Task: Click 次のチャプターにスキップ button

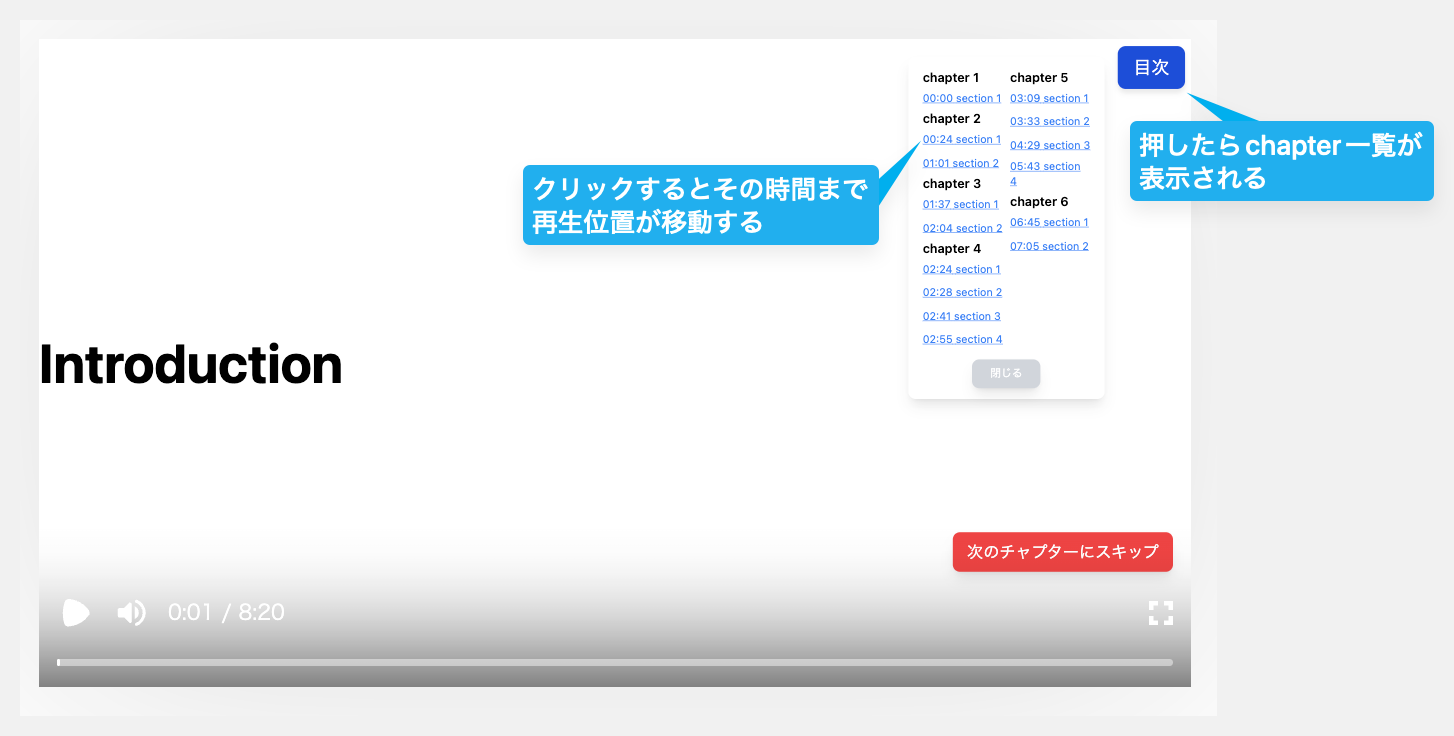Action: click(x=1062, y=552)
